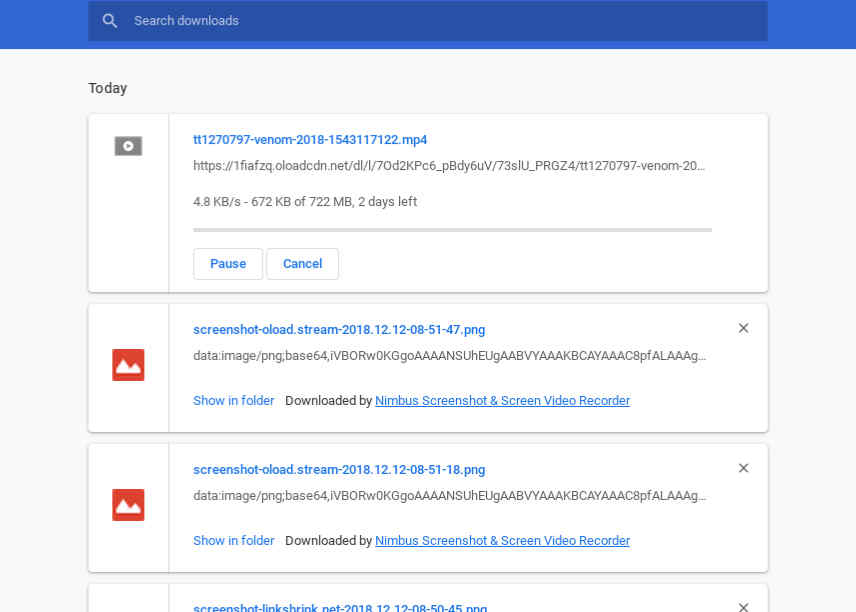Click the venom download progress bar
The image size is (856, 612).
(x=452, y=230)
